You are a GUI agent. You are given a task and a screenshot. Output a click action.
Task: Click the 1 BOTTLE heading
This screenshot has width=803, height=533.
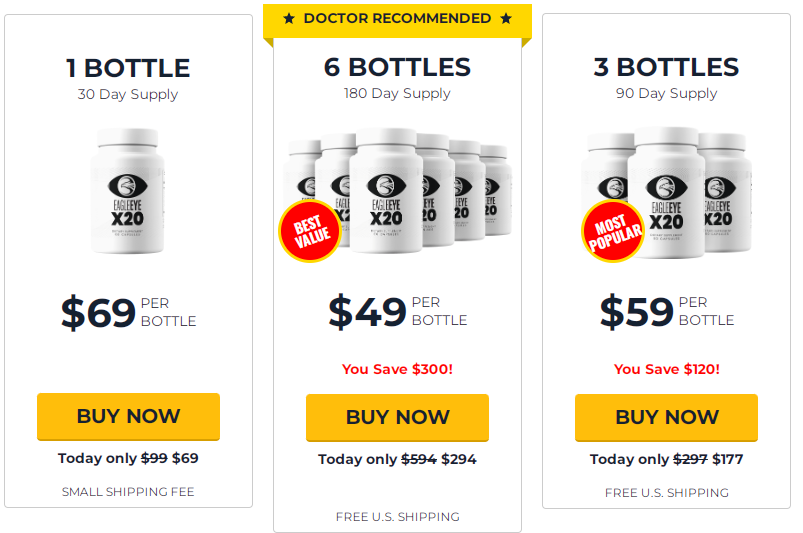click(x=128, y=68)
